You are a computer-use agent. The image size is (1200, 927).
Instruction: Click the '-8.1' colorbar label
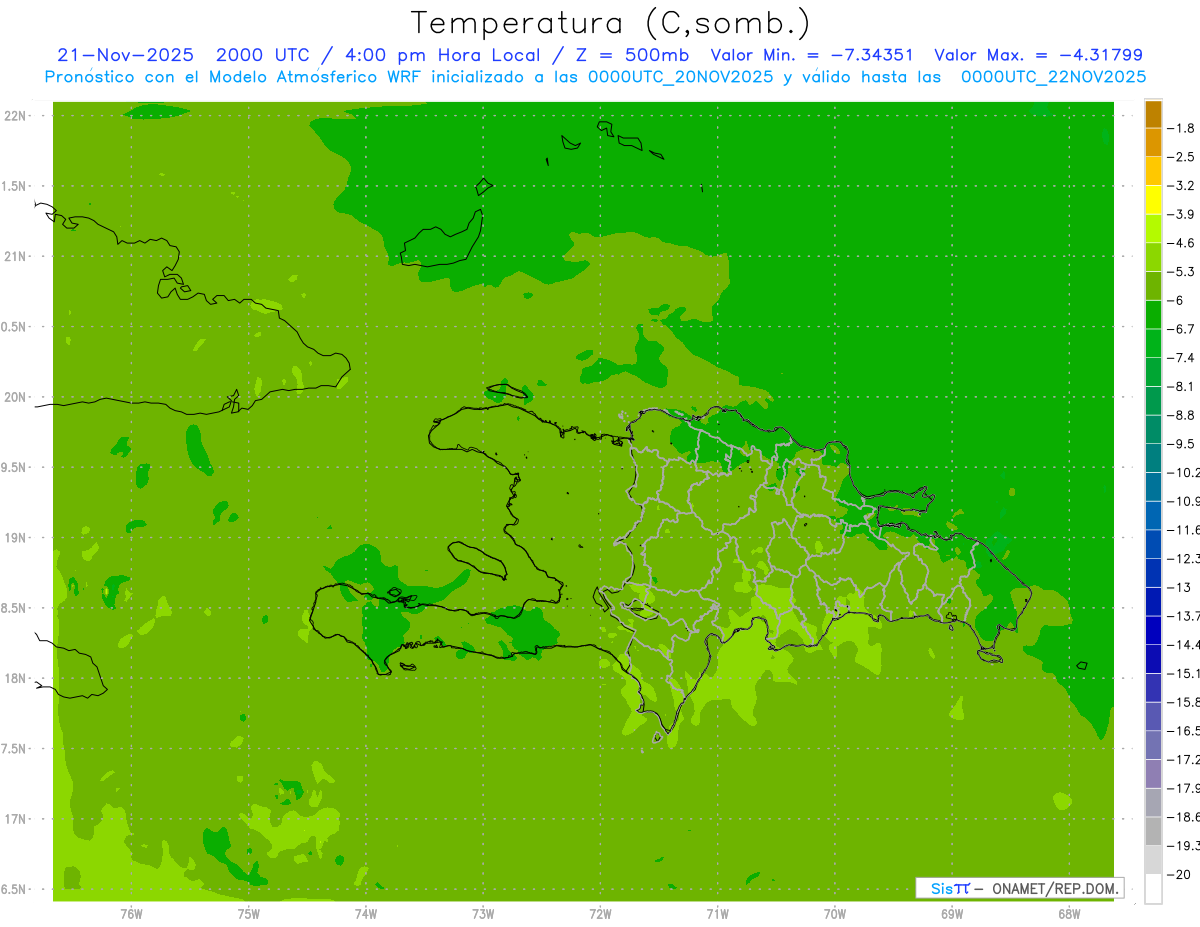click(1181, 386)
